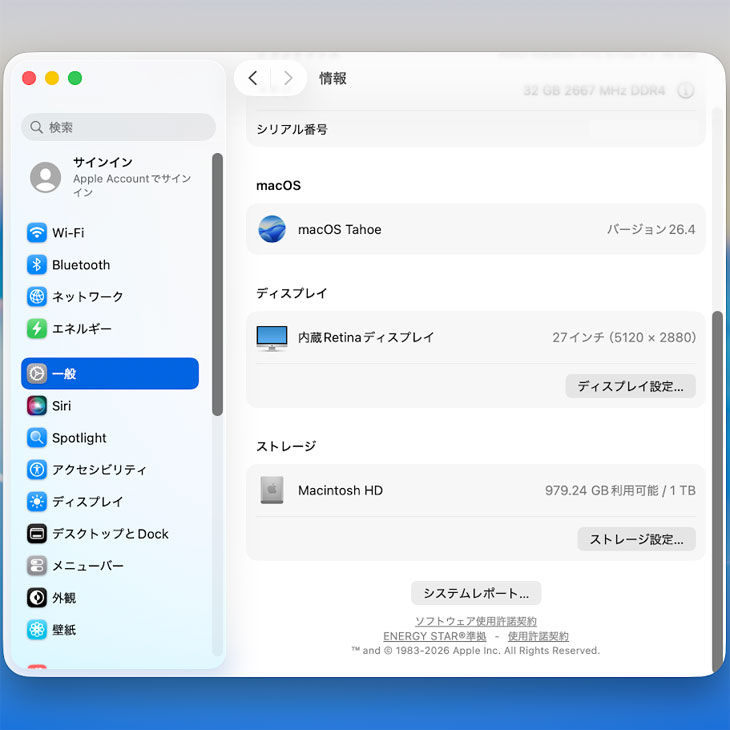Open 外観 settings pane
Viewport: 730px width, 730px height.
pos(64,598)
